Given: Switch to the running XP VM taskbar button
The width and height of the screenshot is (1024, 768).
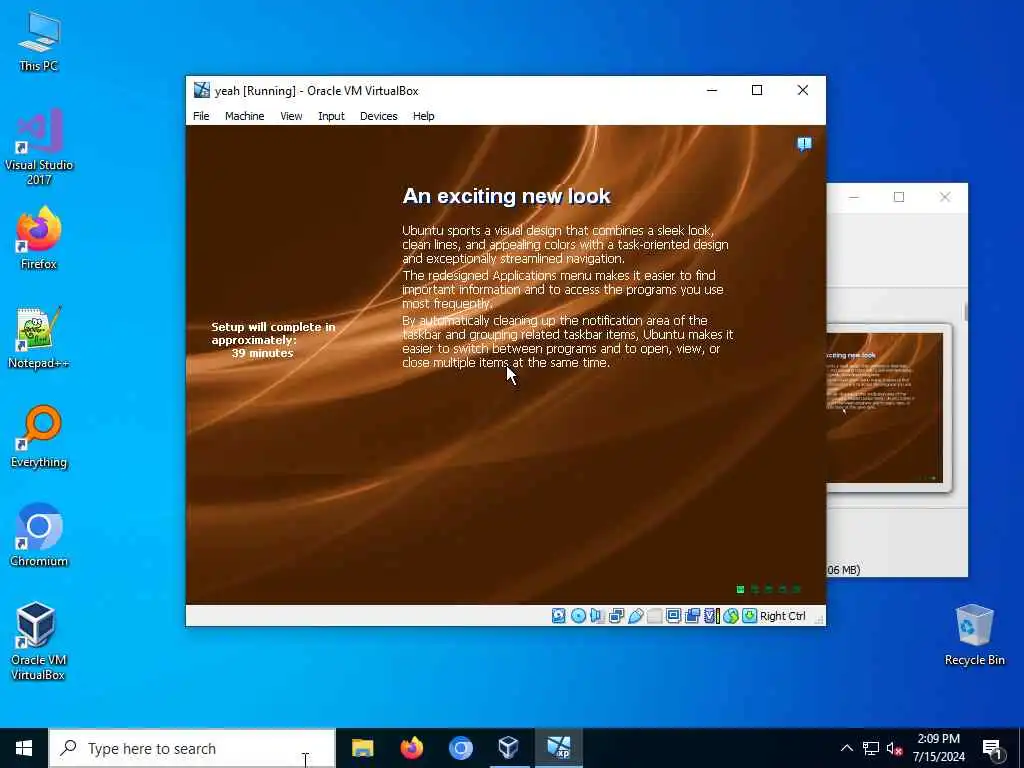Looking at the screenshot, I should [559, 748].
